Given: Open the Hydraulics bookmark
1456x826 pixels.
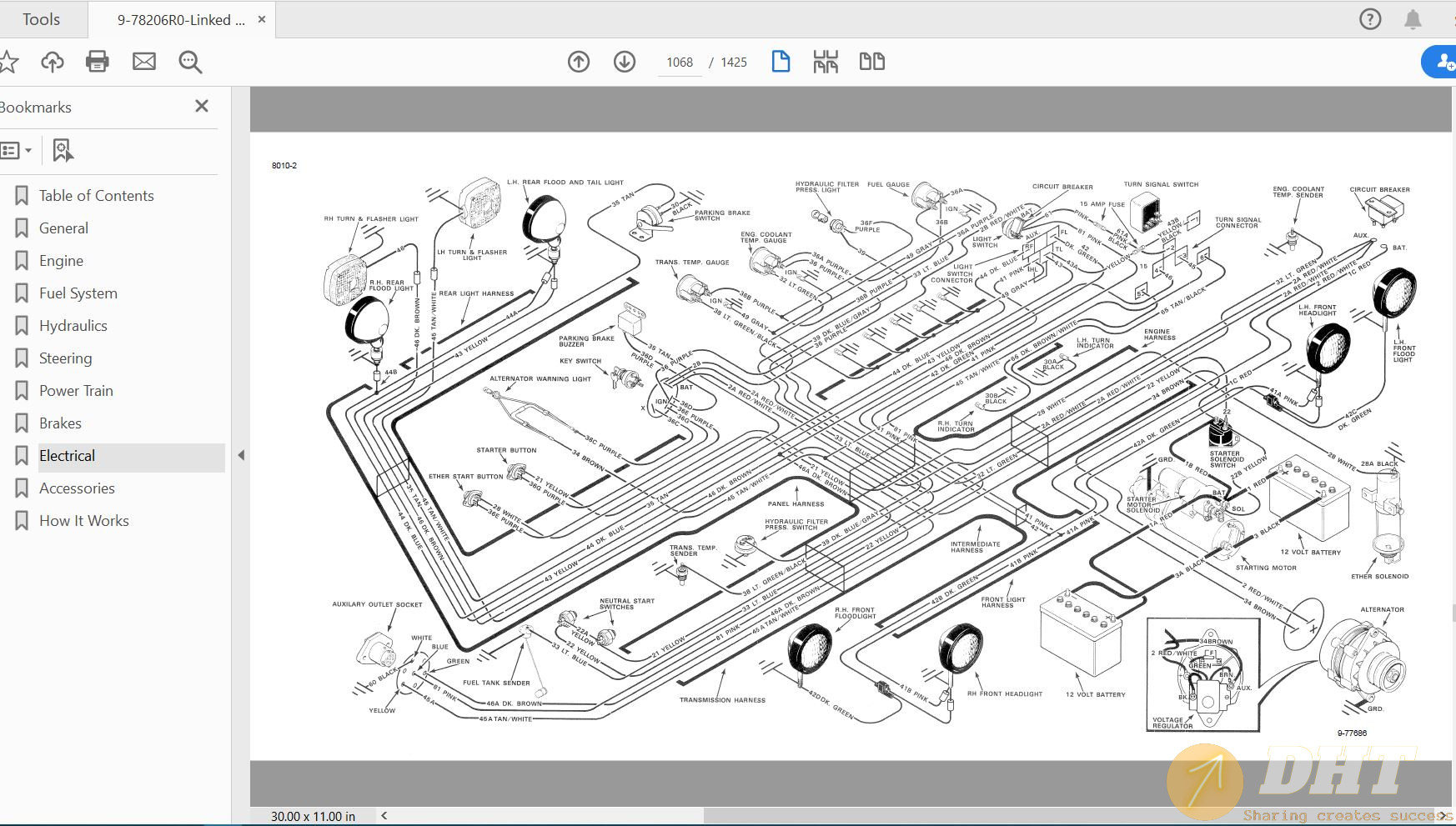Looking at the screenshot, I should pos(73,326).
